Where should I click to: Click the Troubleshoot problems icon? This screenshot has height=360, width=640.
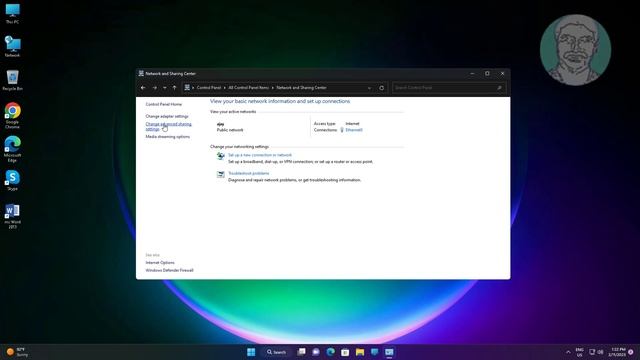[x=220, y=174]
